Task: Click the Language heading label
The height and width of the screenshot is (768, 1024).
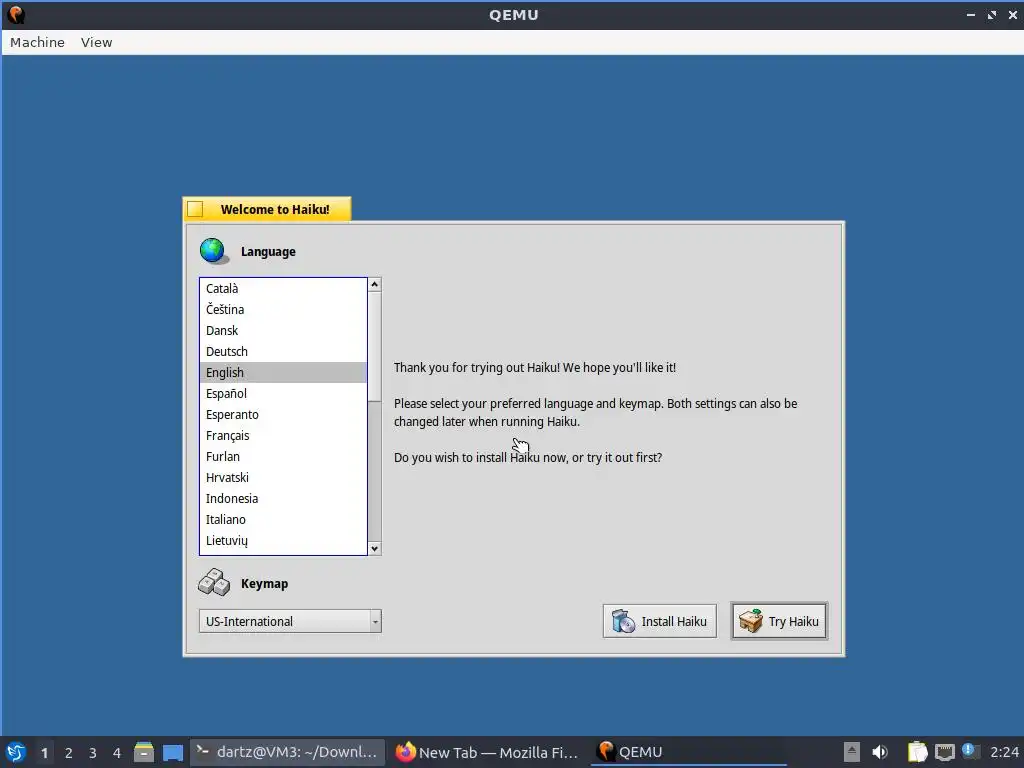Action: 268,252
